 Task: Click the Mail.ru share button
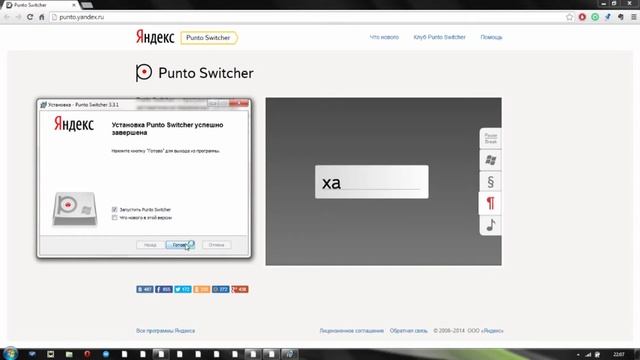click(220, 289)
